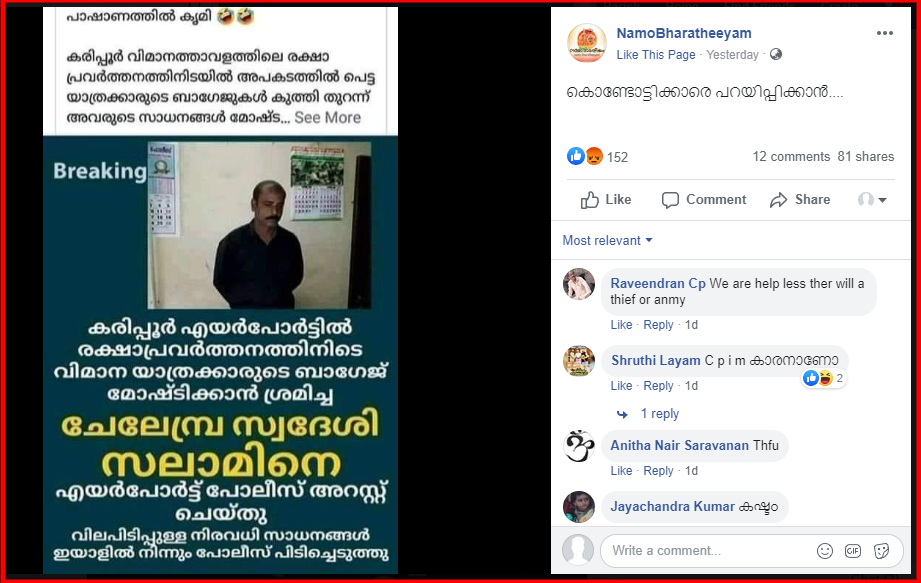Screen dimensions: 921x583
Task: Reply to Raveendran Cp's comment
Action: [x=658, y=325]
